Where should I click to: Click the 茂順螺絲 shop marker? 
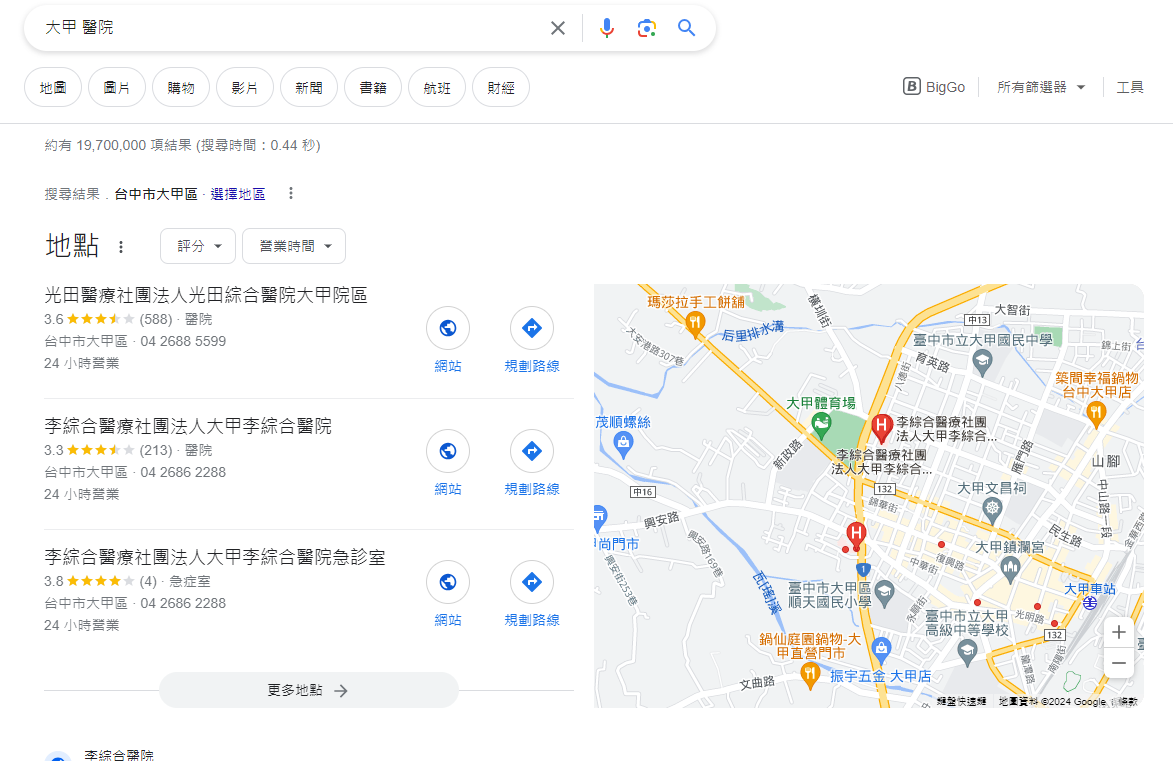click(x=623, y=444)
